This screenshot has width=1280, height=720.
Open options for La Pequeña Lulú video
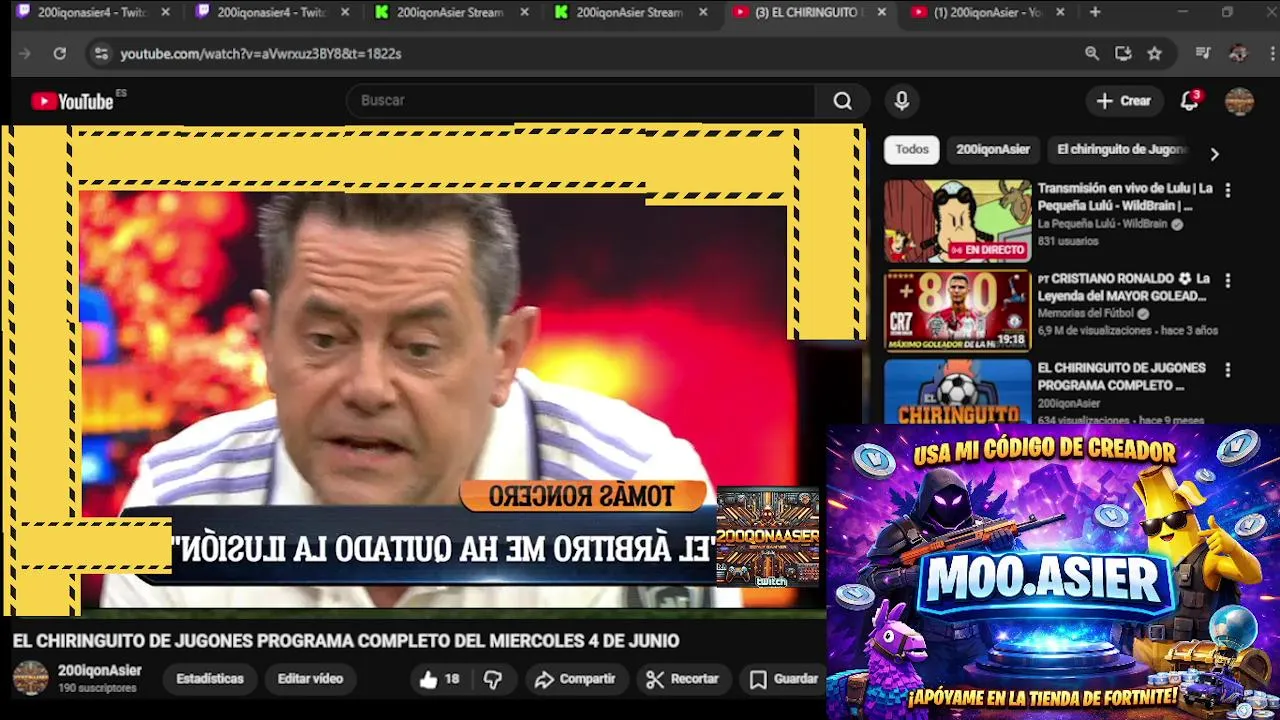[1228, 190]
